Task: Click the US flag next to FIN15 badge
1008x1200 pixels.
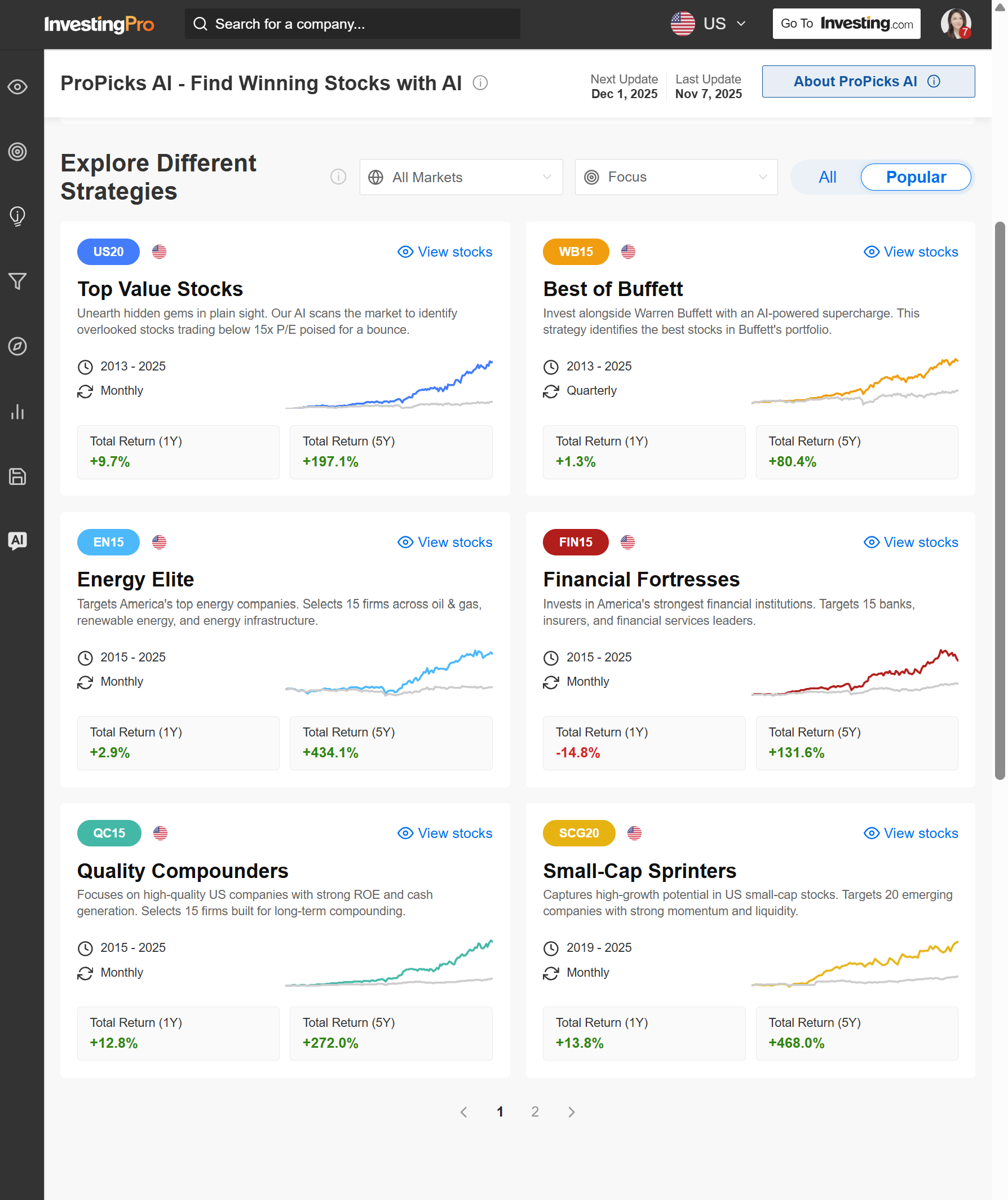Action: pos(628,542)
